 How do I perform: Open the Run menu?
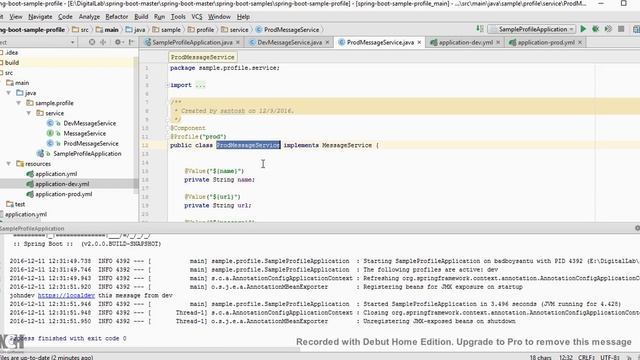[x=159, y=17]
